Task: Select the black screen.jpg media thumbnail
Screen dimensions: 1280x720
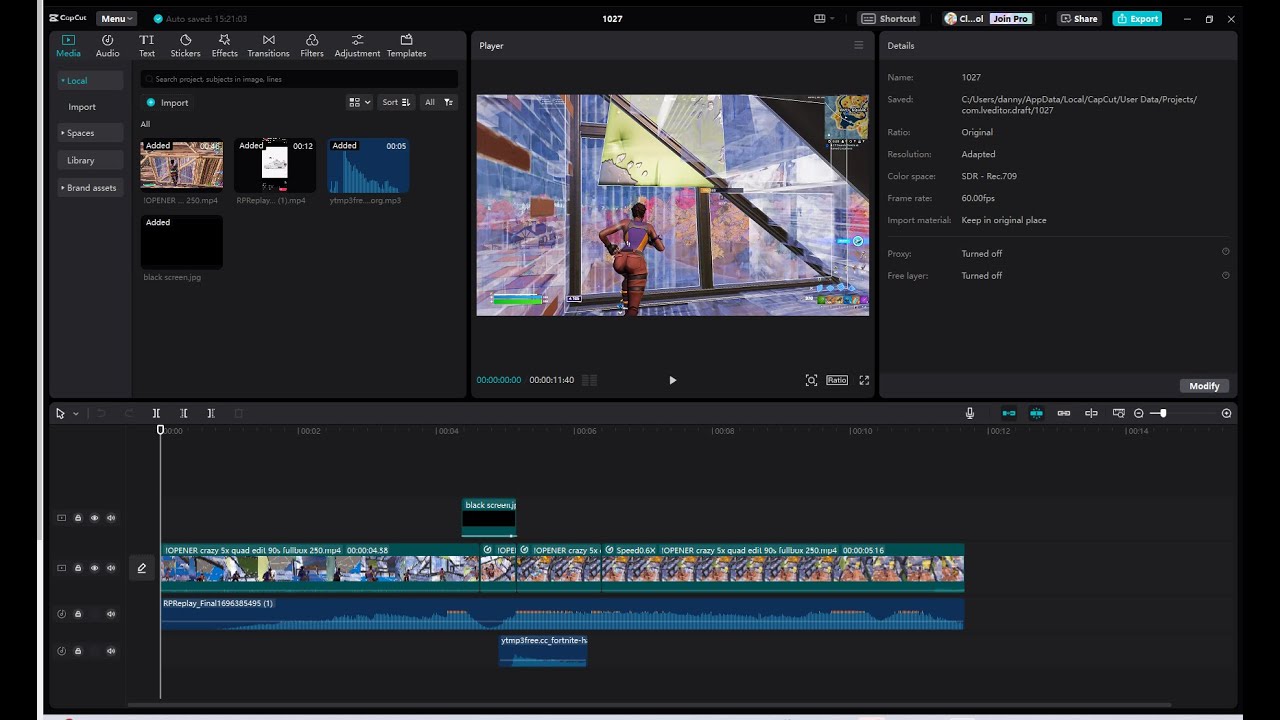Action: (x=181, y=242)
